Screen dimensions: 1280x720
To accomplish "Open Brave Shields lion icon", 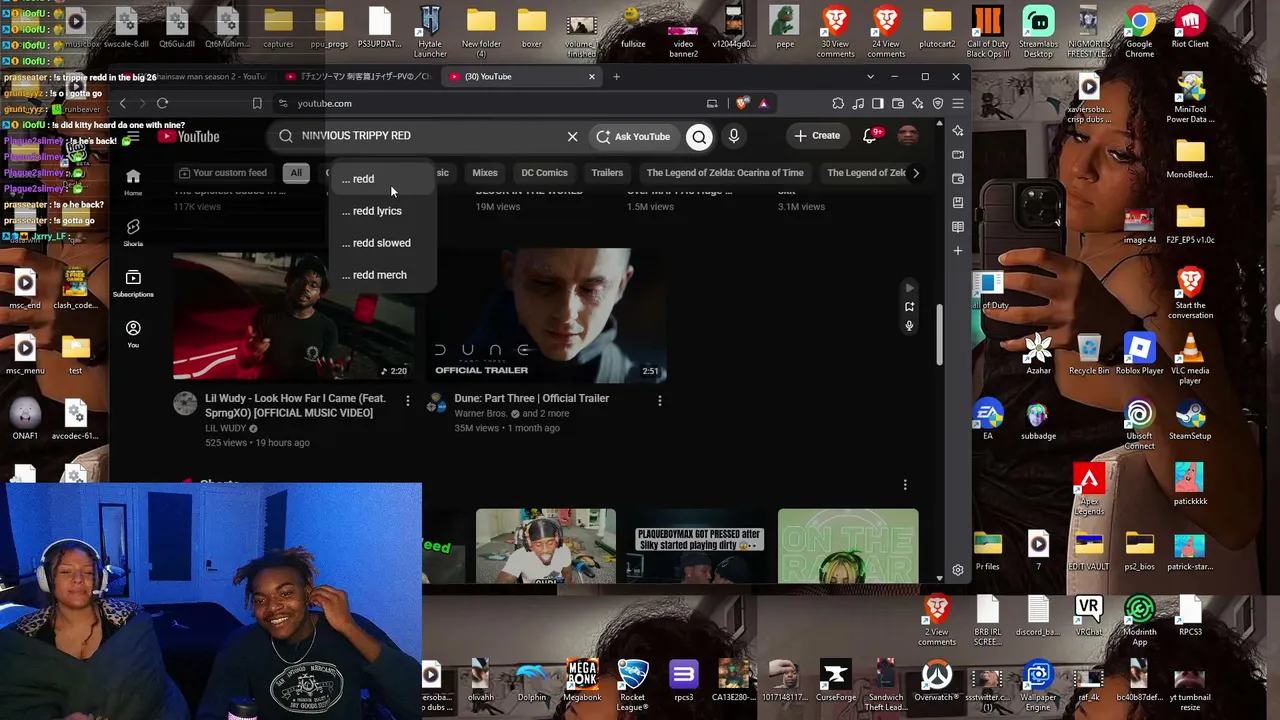I will tap(742, 103).
